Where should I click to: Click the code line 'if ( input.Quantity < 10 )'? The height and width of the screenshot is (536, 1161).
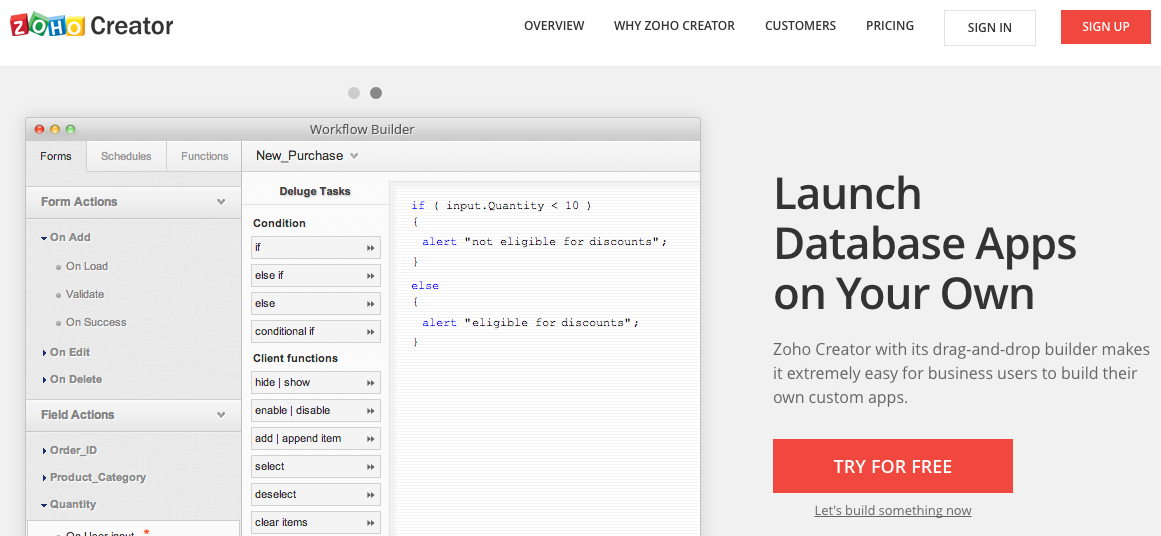point(501,205)
